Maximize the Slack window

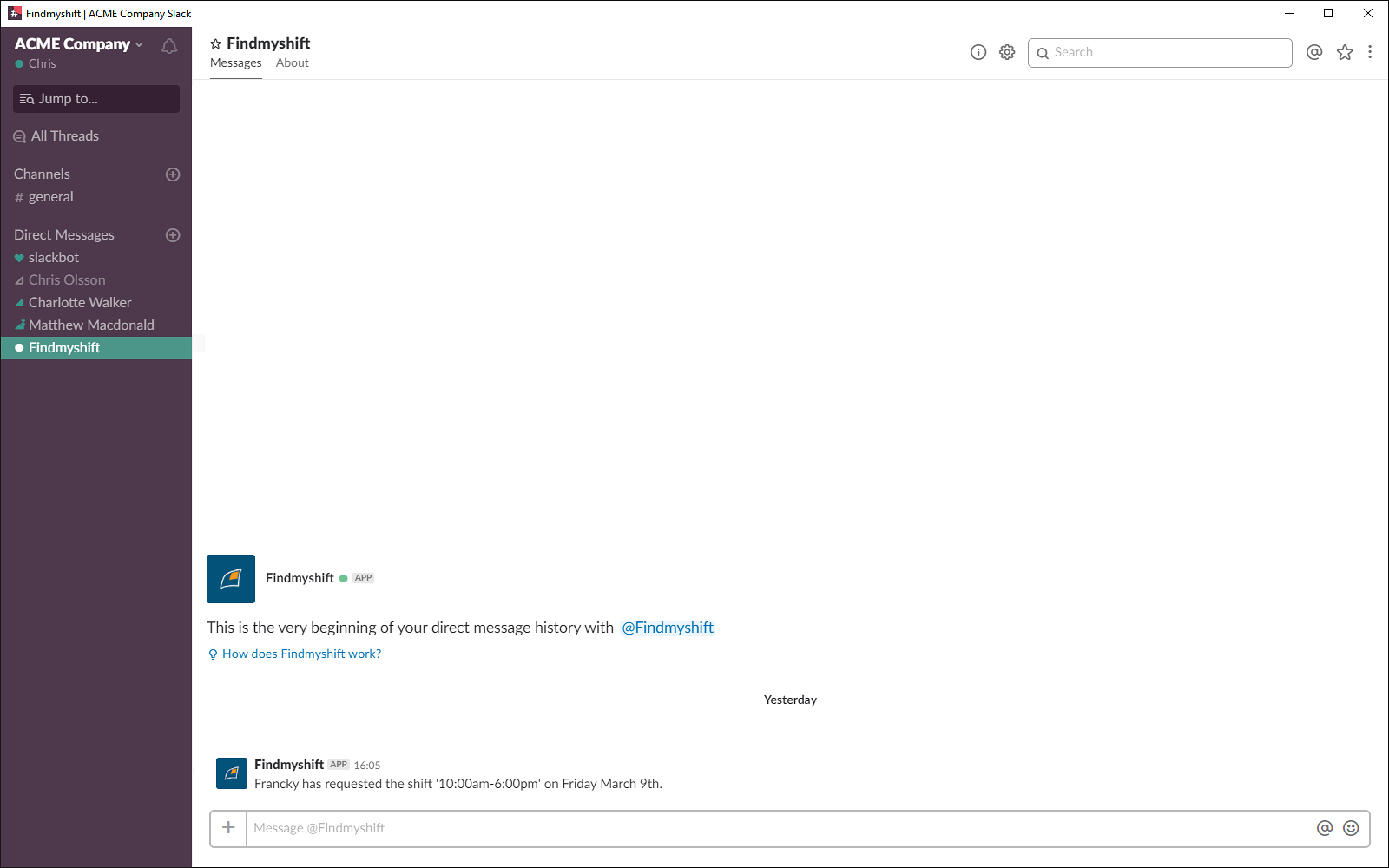click(x=1328, y=13)
